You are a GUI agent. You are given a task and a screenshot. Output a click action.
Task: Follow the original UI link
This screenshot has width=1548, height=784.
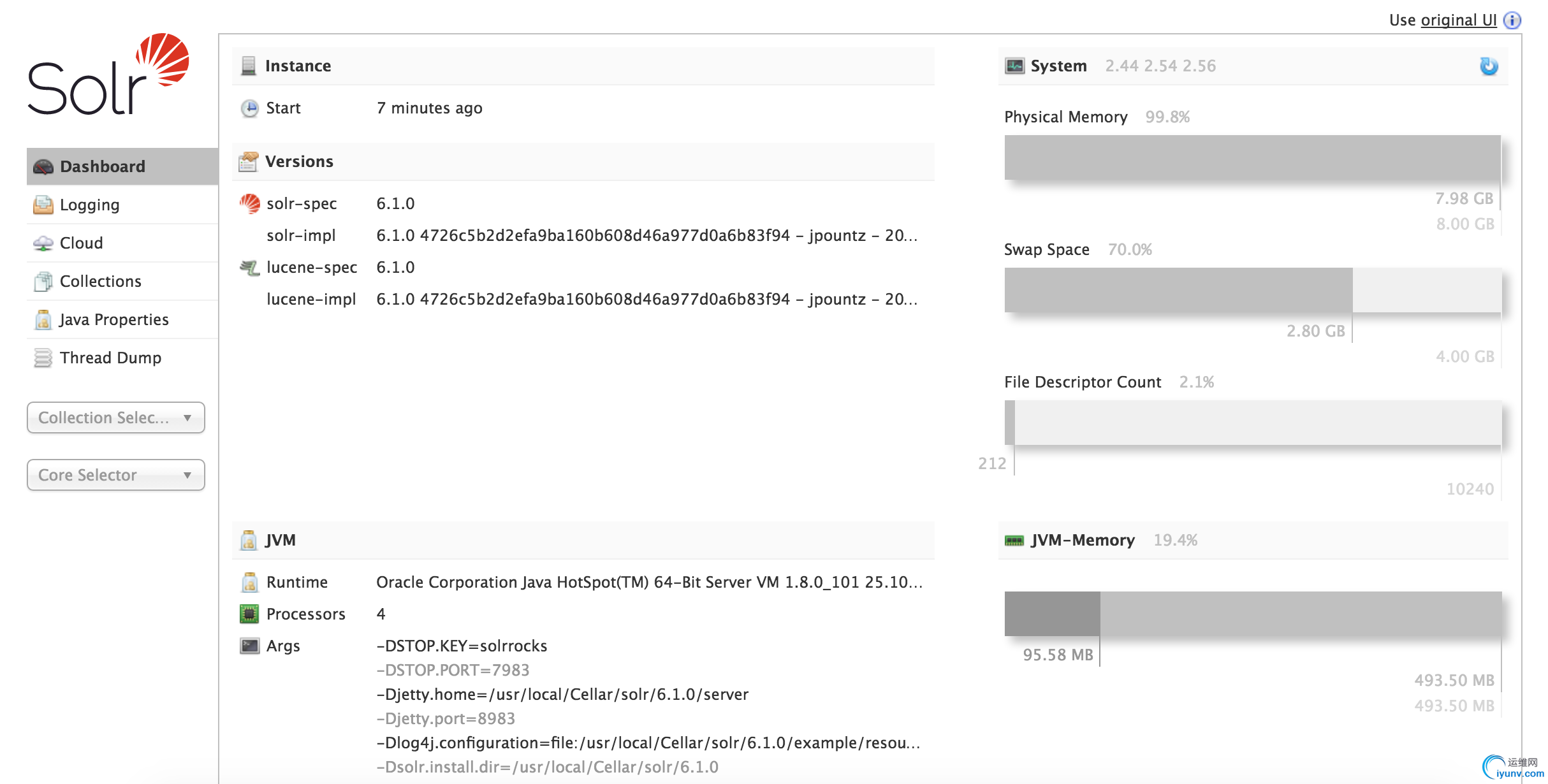(1459, 20)
